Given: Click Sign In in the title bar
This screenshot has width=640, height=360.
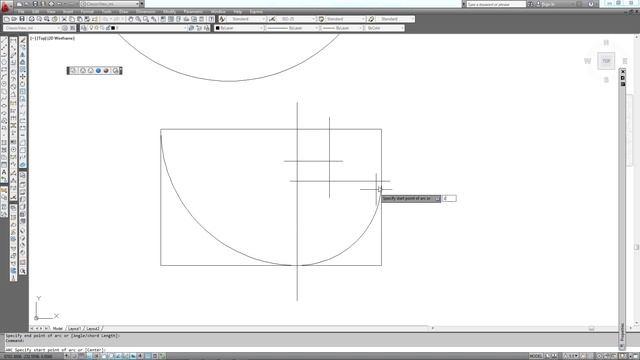Looking at the screenshot, I should coord(547,4).
